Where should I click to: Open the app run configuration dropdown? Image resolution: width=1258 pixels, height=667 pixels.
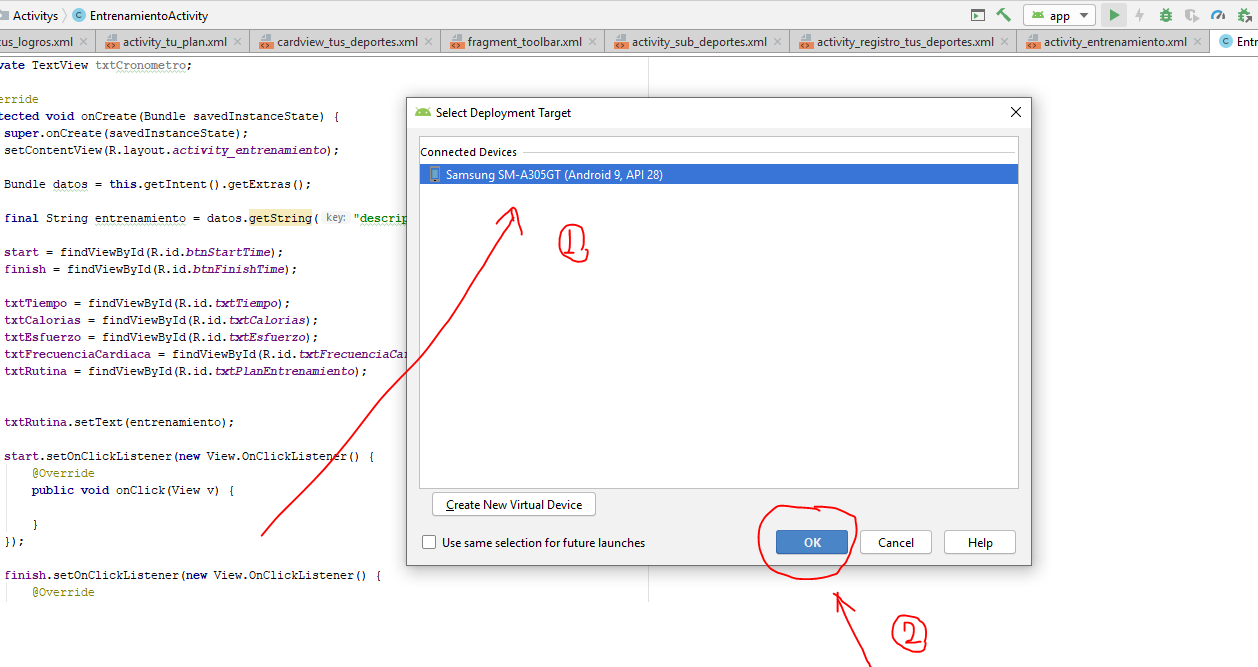1059,15
